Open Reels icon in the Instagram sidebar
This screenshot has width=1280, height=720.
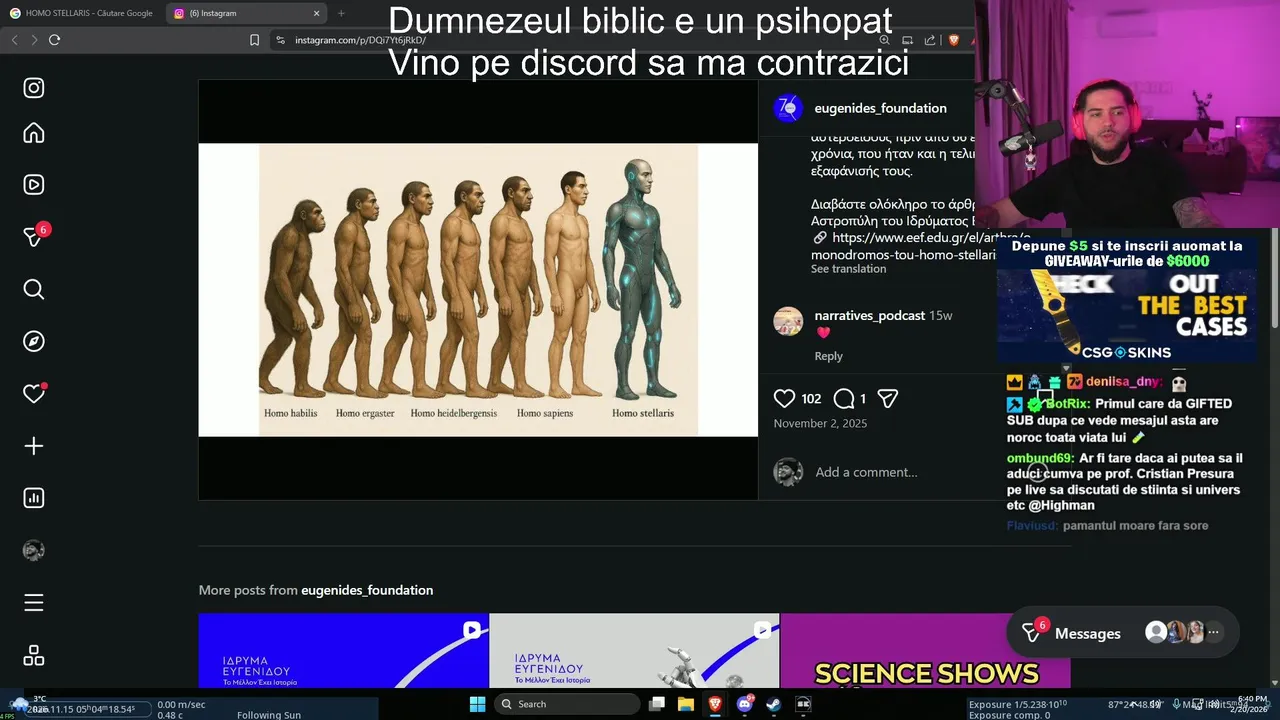pos(34,185)
